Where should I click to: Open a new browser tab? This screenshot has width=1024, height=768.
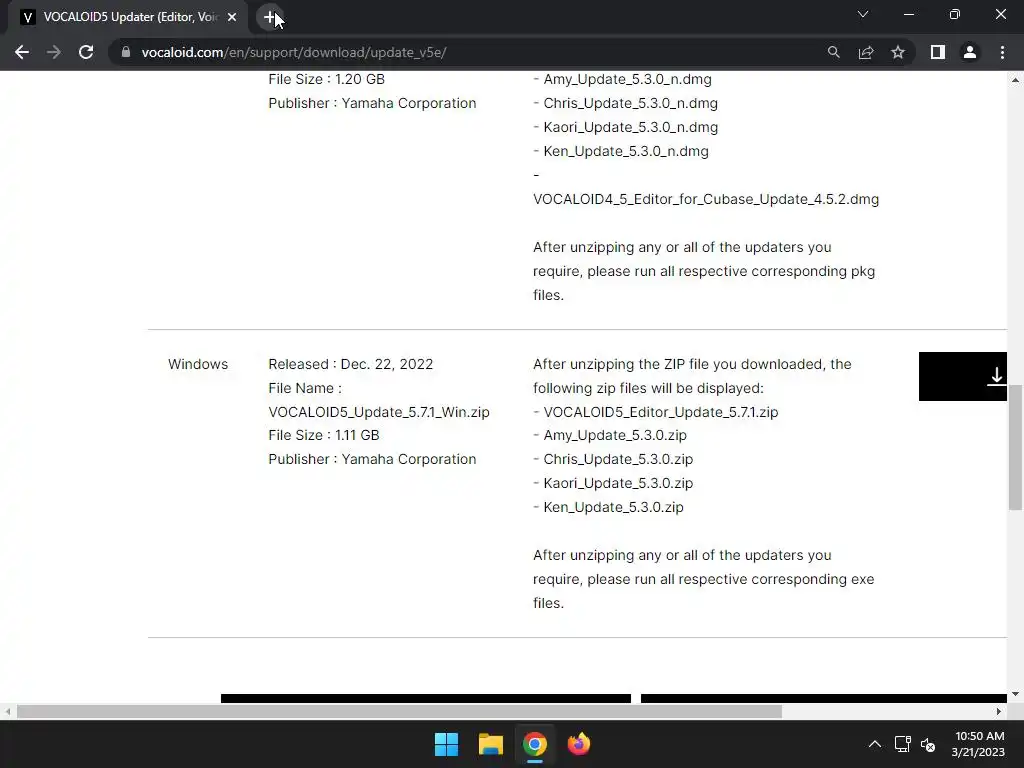(270, 17)
